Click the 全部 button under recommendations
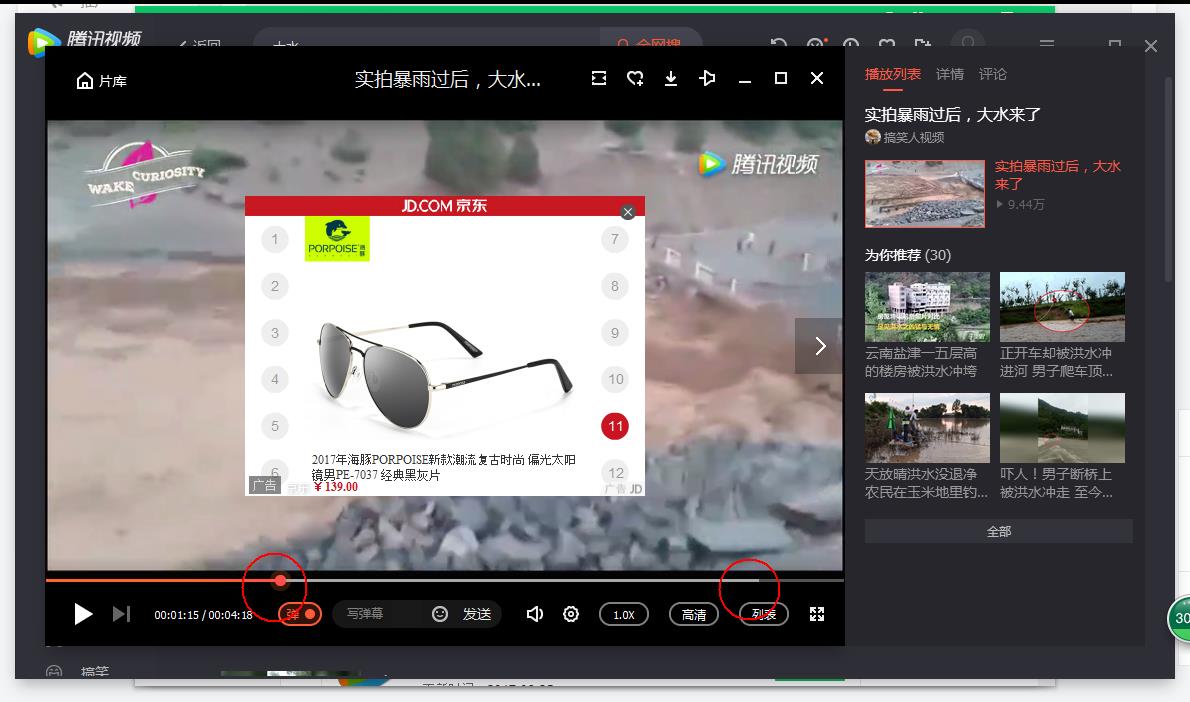The height and width of the screenshot is (702, 1190). click(997, 531)
